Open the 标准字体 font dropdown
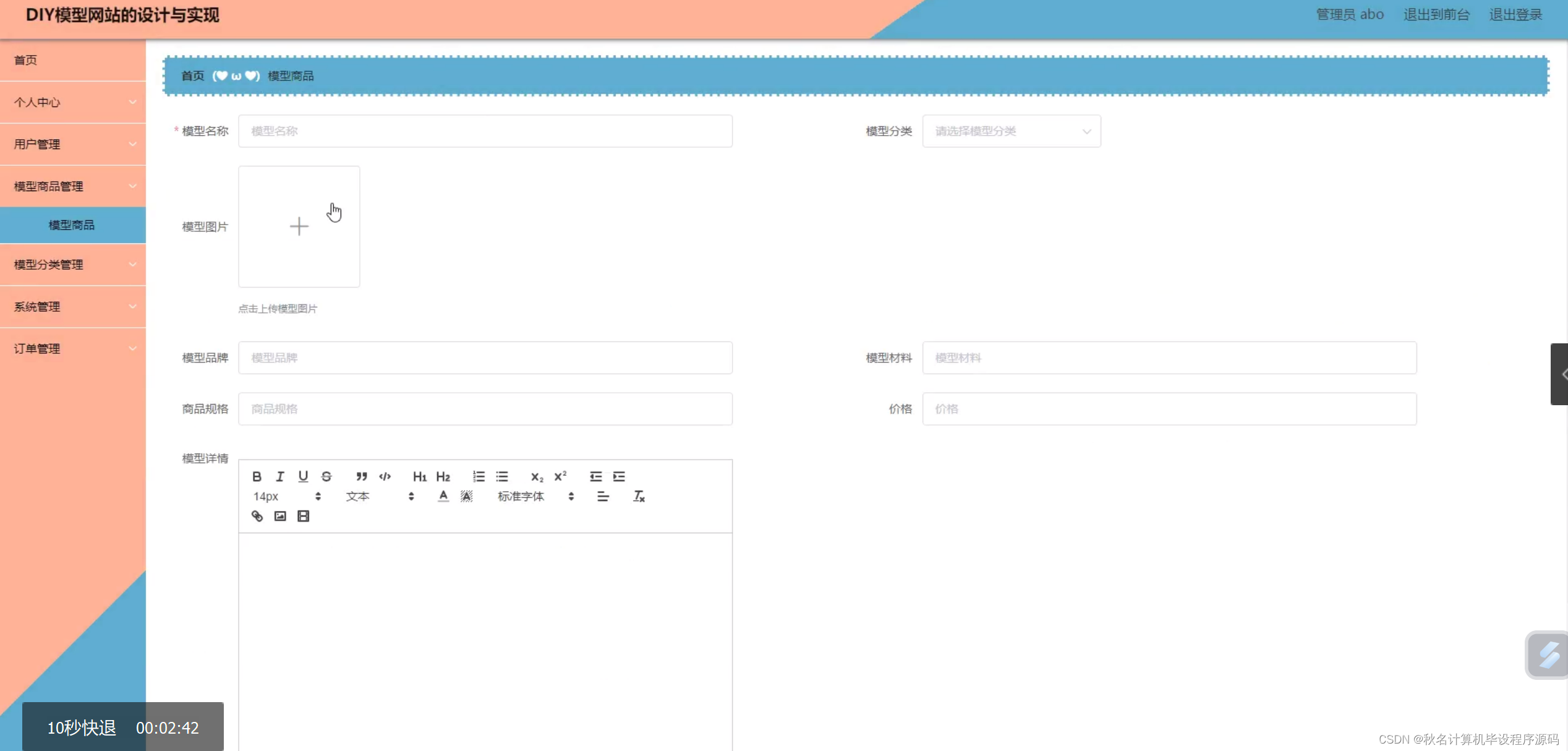The image size is (1568, 751). coord(536,496)
